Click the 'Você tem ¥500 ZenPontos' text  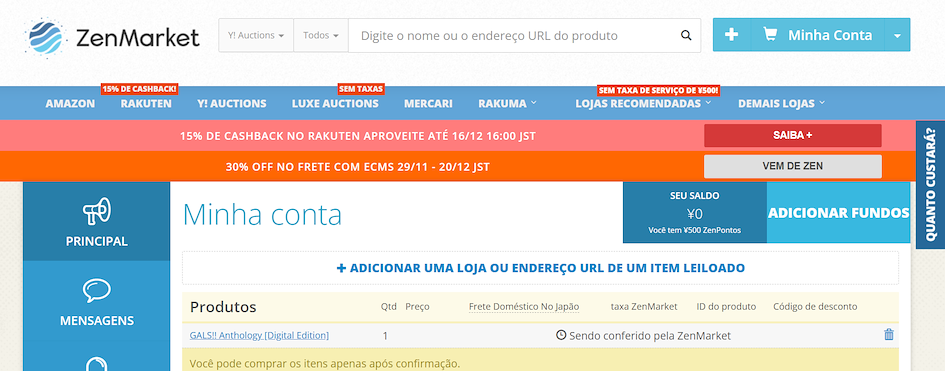pos(694,230)
